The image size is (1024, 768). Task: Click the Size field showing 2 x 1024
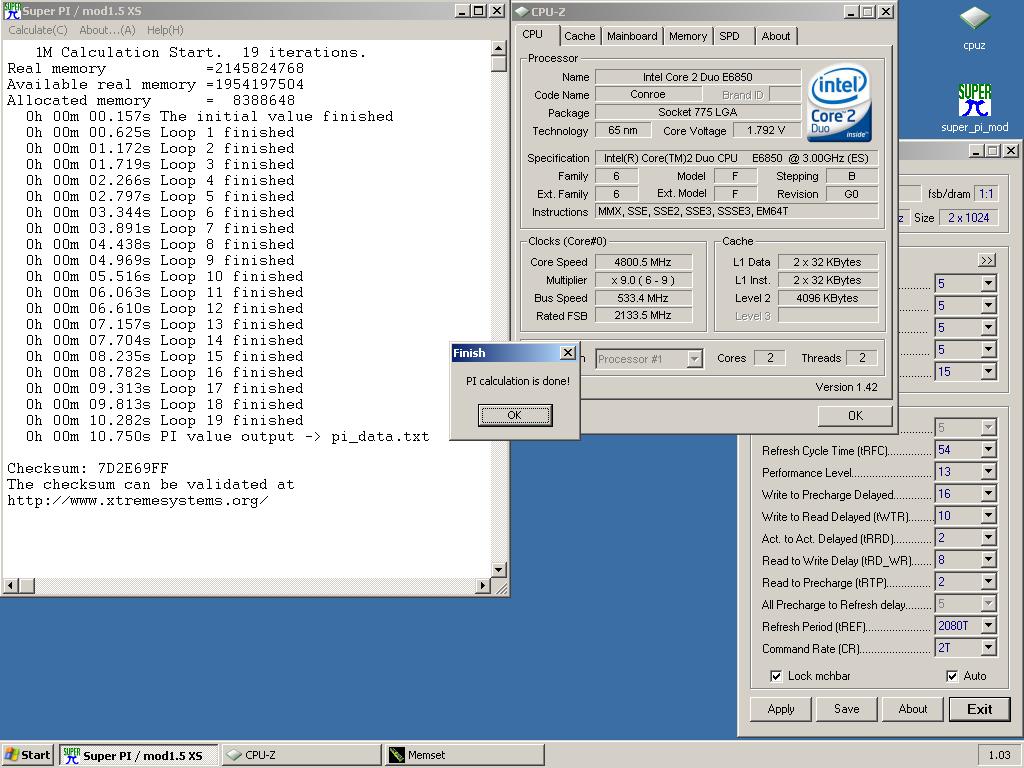click(968, 218)
